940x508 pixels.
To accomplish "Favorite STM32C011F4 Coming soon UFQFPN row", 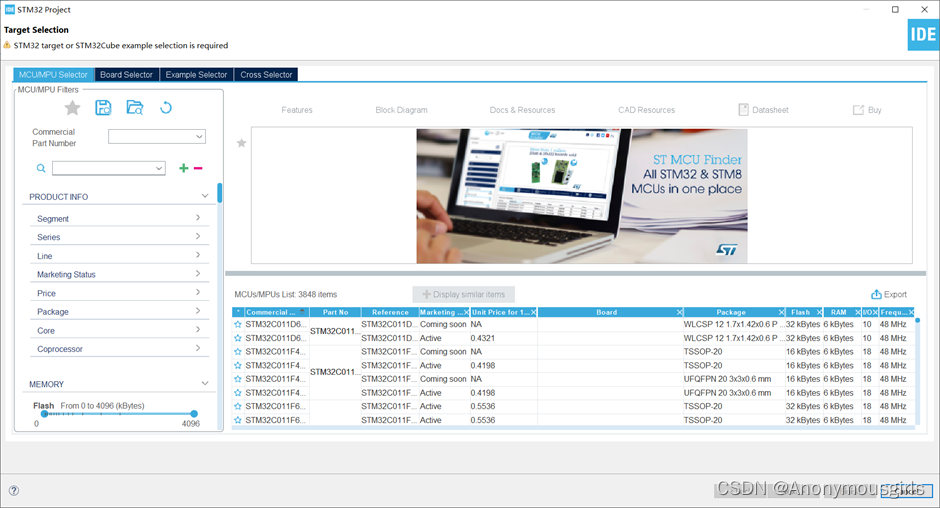I will point(238,379).
